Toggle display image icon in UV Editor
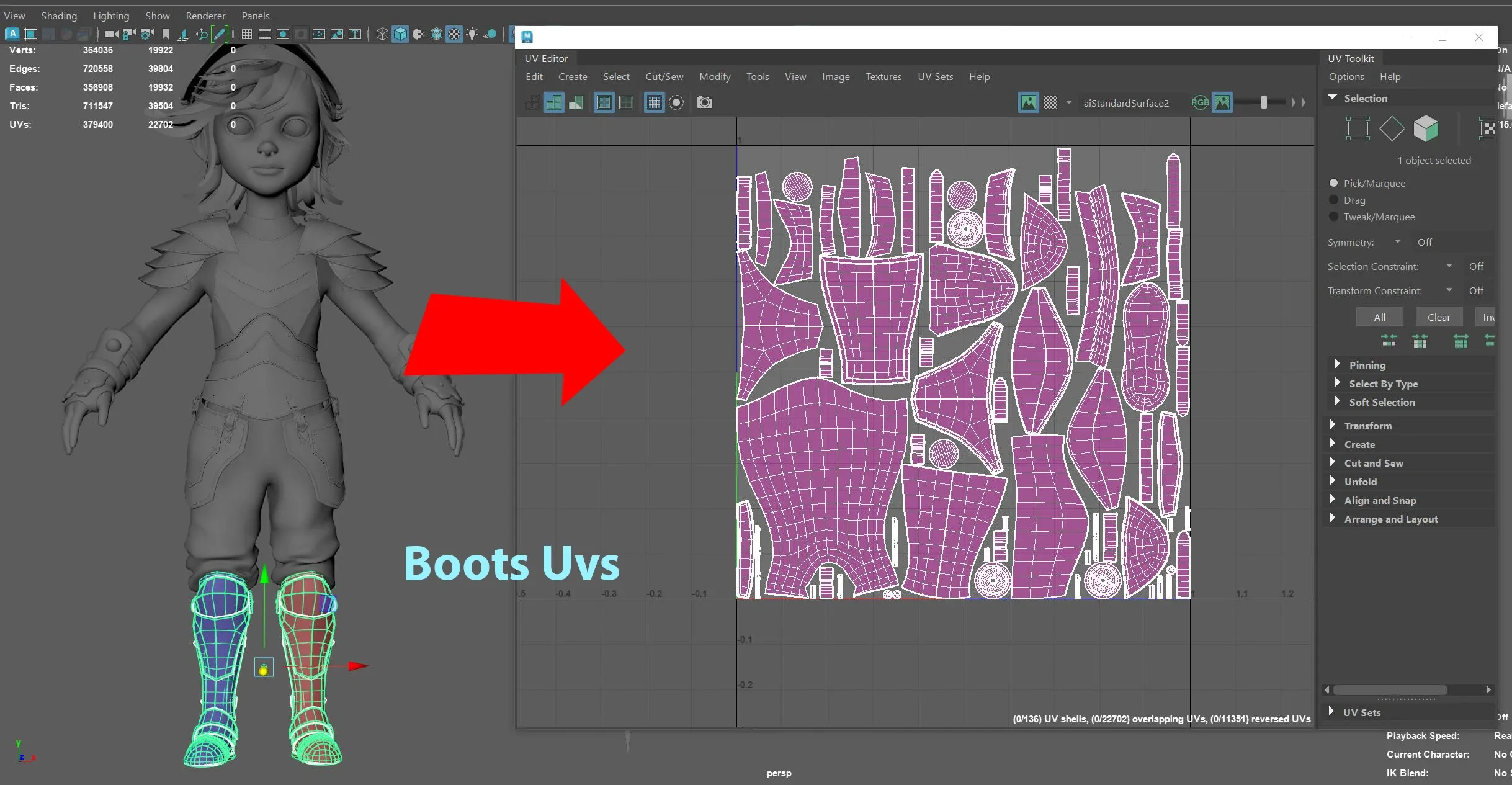Screen dimensions: 1512x785 pos(1028,102)
